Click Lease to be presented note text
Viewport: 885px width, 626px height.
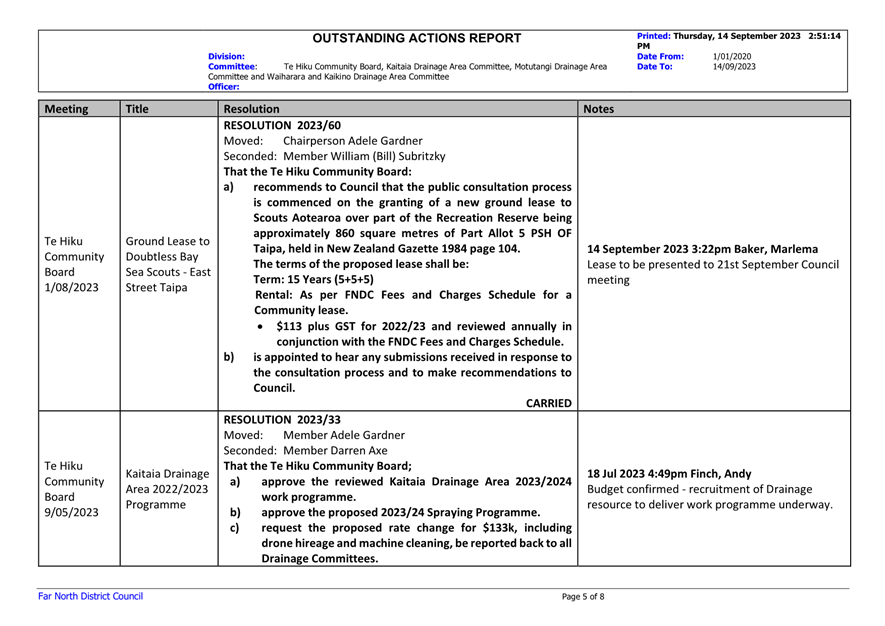coord(713,272)
